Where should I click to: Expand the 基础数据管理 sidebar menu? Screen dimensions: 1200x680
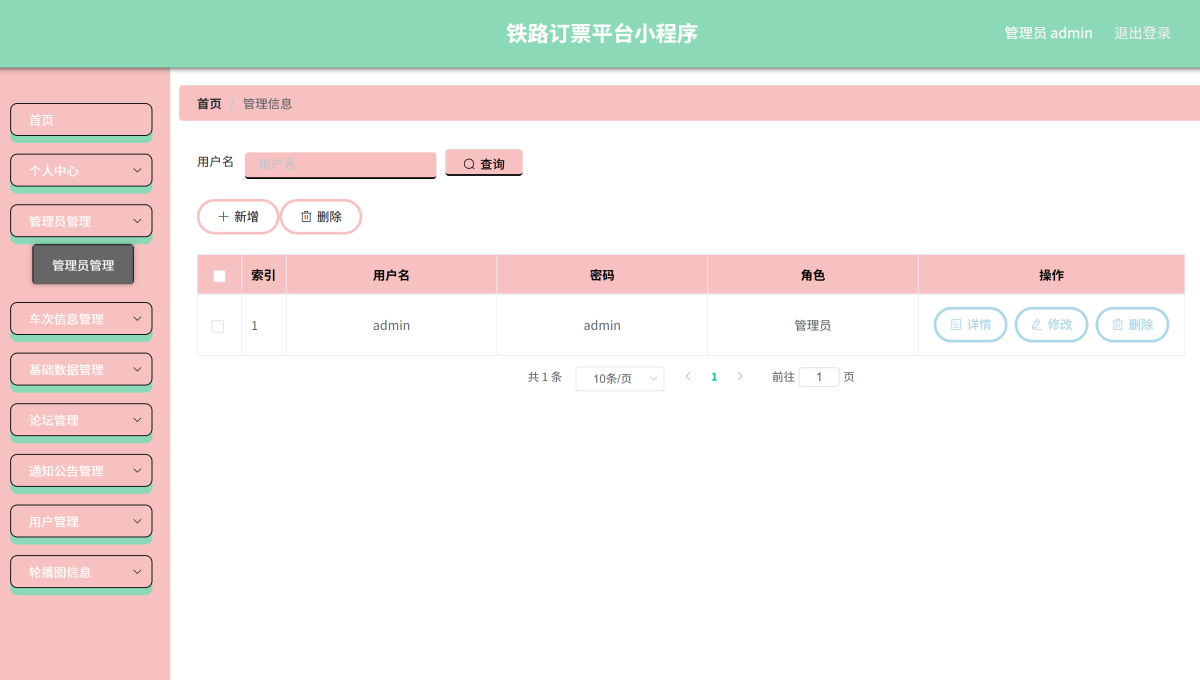point(81,370)
